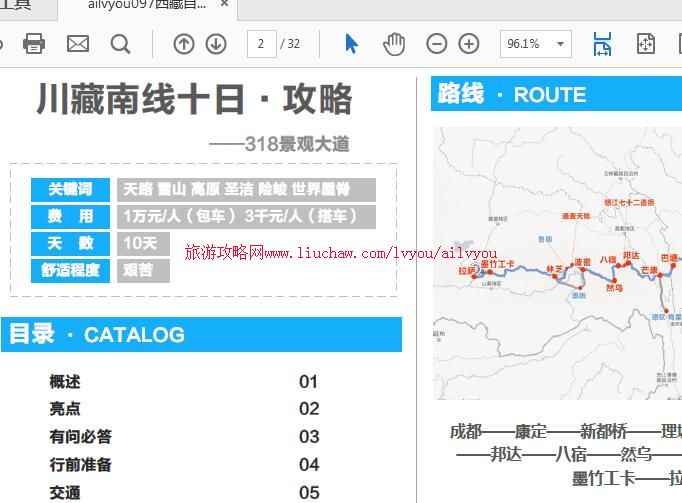Open the search magnifier tool
The height and width of the screenshot is (503, 682).
121,44
